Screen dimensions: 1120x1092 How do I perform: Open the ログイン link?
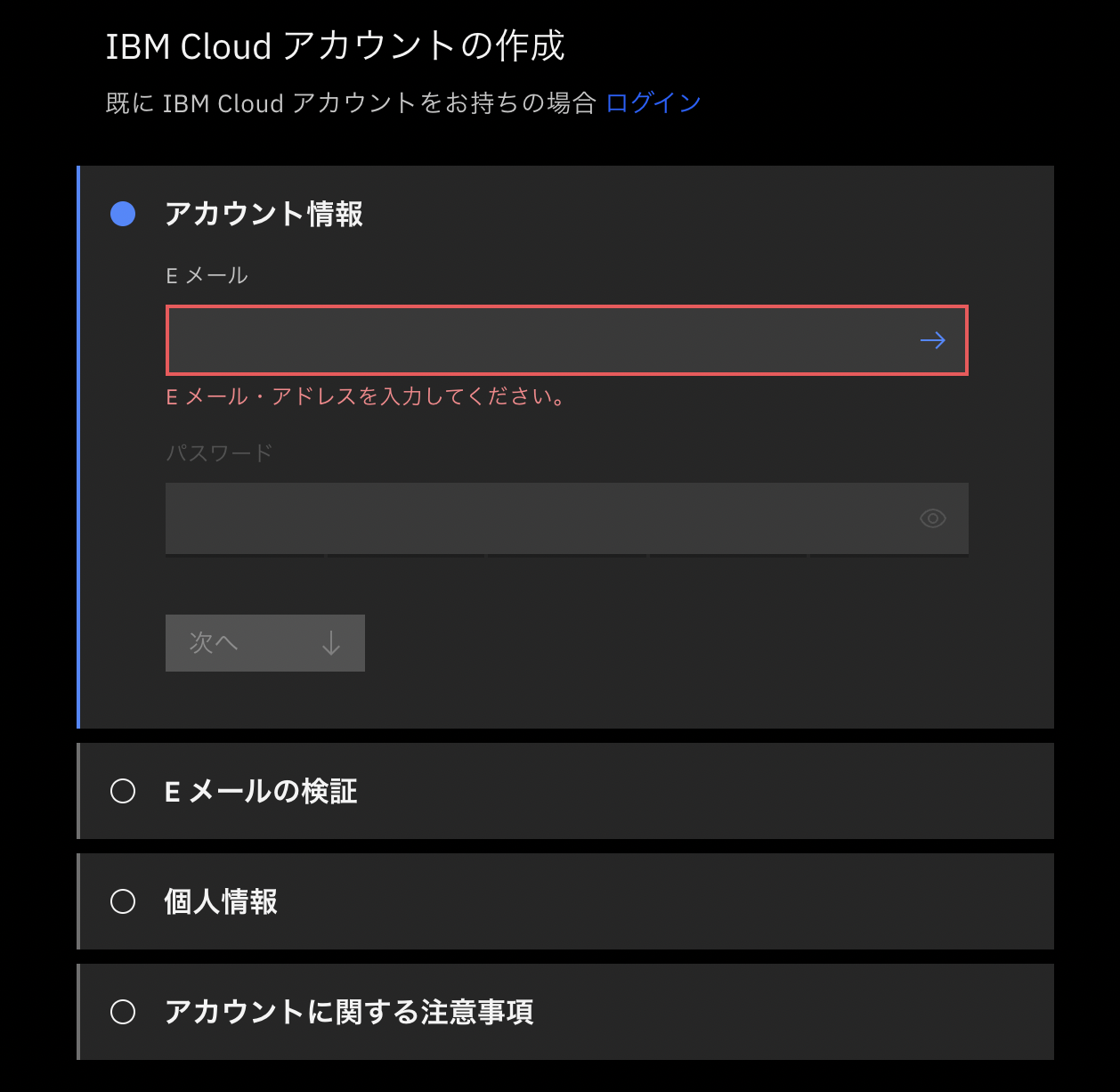pyautogui.click(x=653, y=102)
